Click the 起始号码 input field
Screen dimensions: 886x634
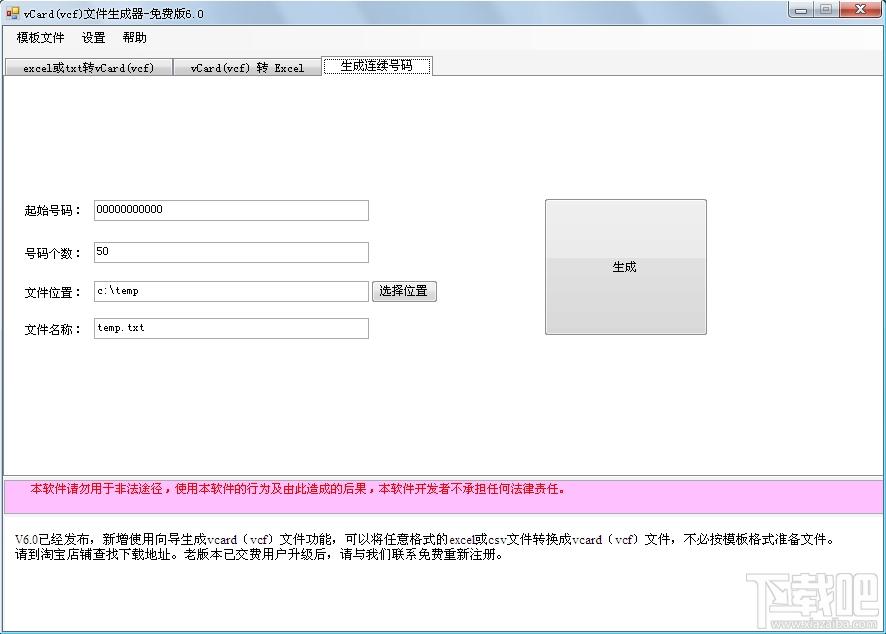point(231,210)
